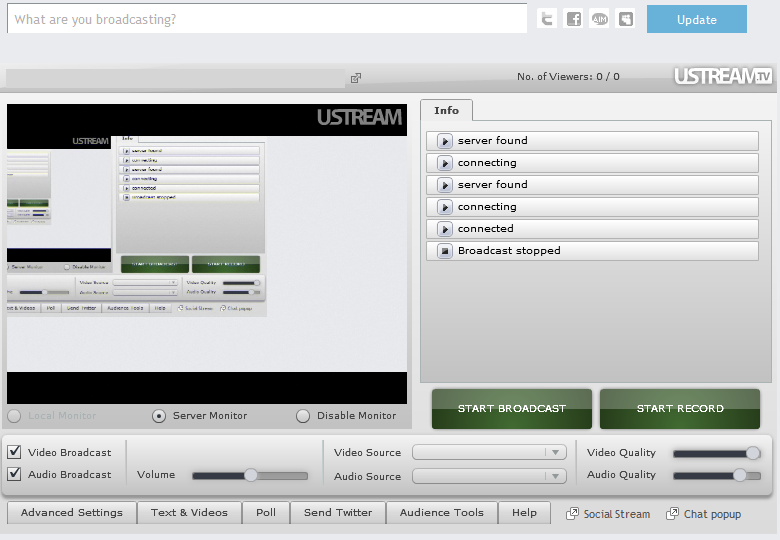Open the Help tab
780x540 pixels.
pos(524,513)
